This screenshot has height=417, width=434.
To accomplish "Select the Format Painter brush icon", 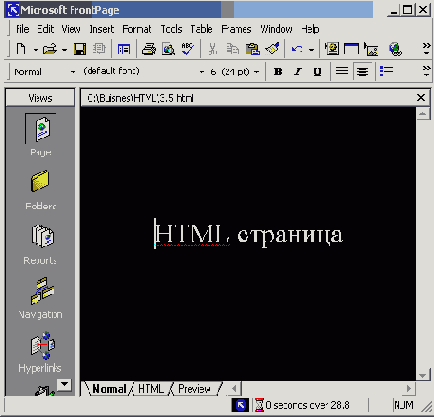I will click(x=272, y=49).
